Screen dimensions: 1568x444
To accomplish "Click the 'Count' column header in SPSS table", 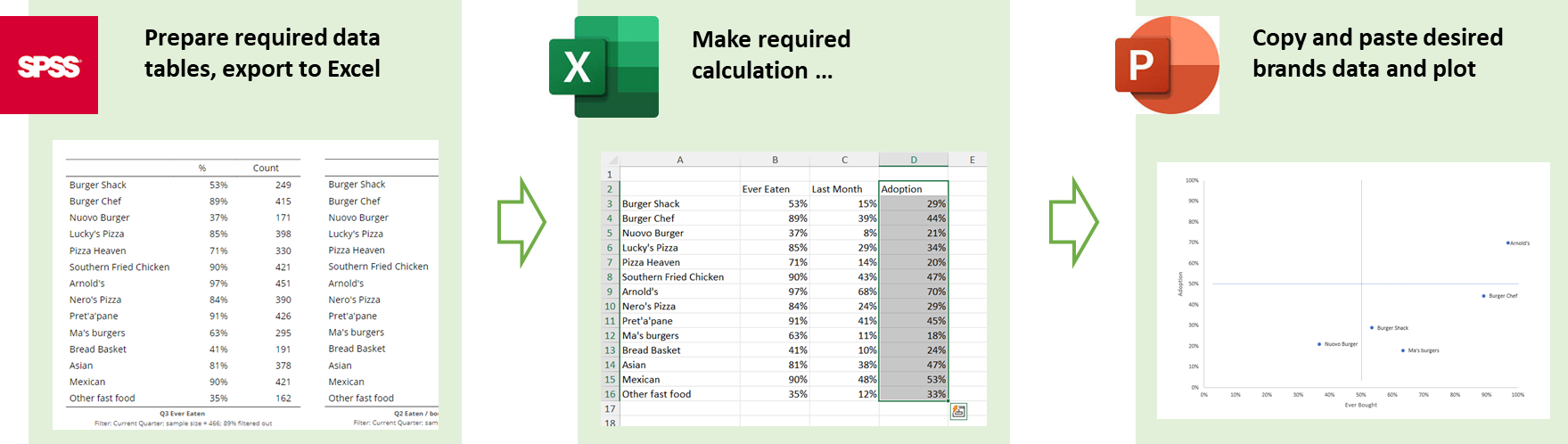I will coord(266,168).
